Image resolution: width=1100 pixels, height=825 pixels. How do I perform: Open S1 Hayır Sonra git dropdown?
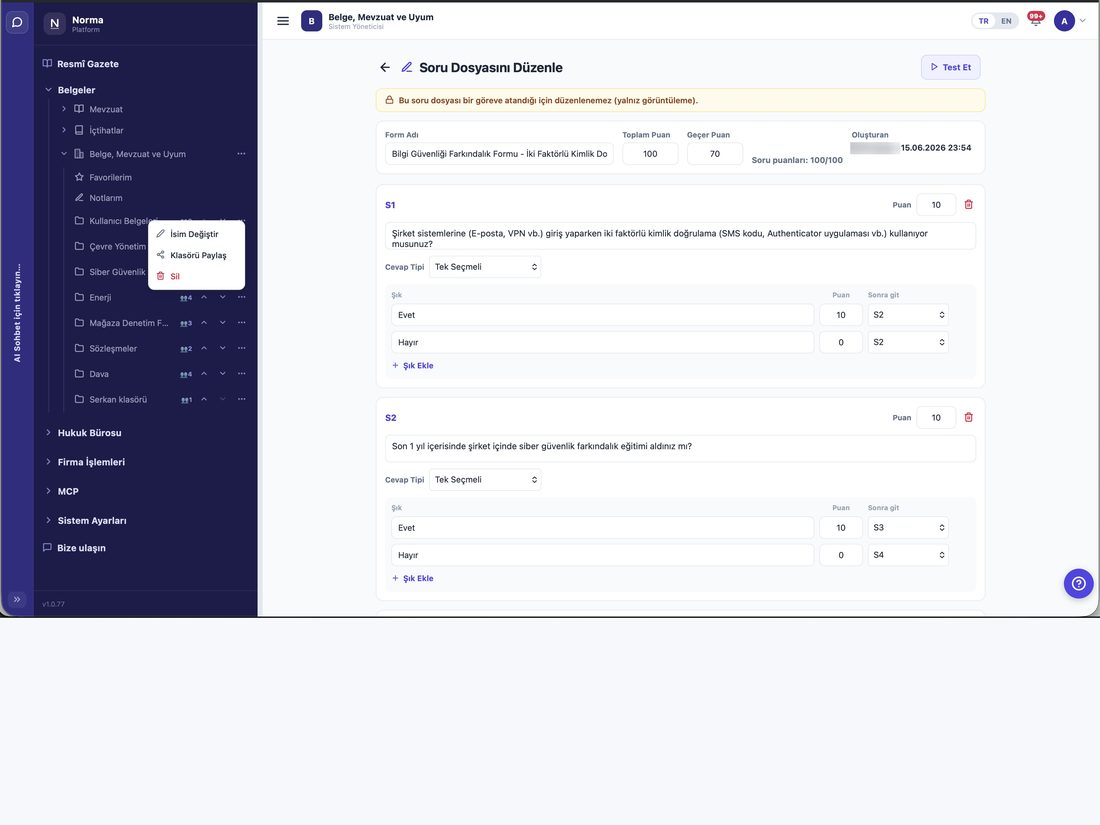(908, 342)
